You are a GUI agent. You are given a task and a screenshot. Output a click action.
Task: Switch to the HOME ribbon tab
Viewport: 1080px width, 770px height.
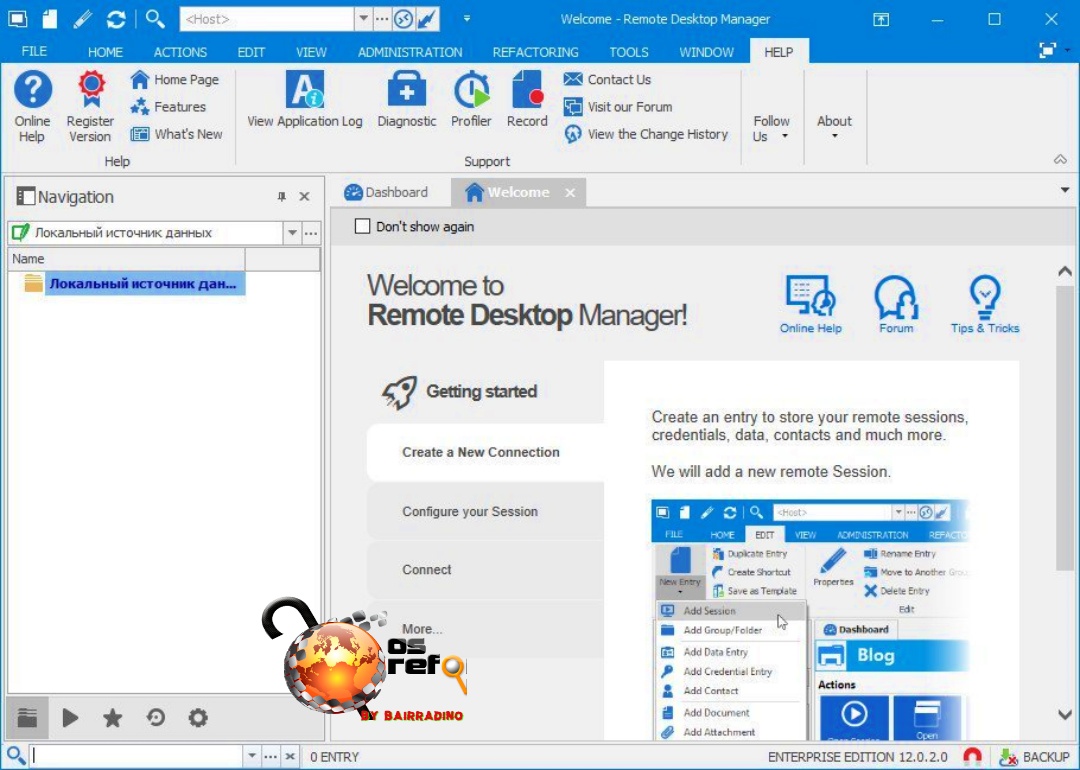click(x=105, y=52)
